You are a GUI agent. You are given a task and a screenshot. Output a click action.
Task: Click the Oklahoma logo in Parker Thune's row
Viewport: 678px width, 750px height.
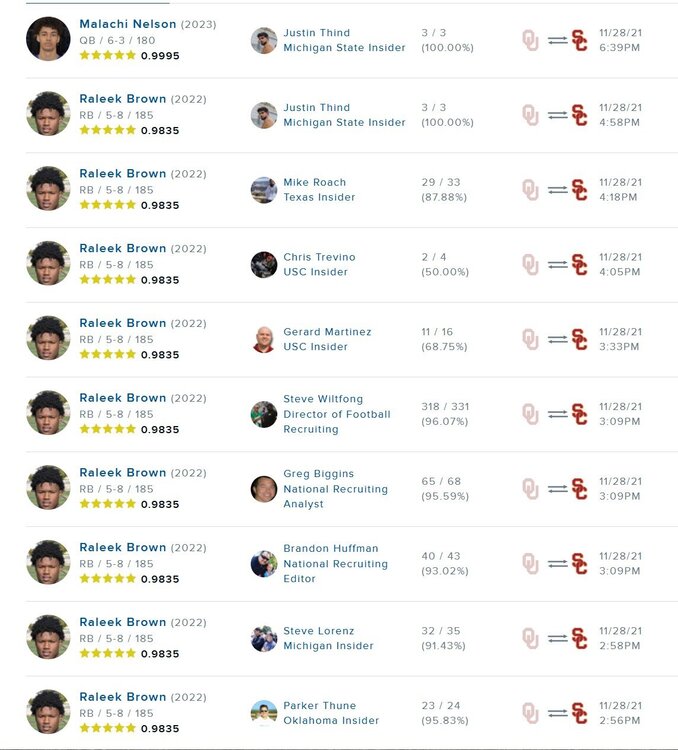[x=530, y=713]
